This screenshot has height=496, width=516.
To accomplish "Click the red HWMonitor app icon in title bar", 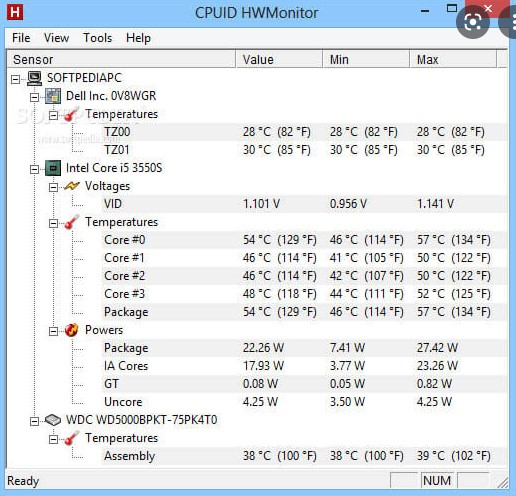I will pyautogui.click(x=15, y=12).
